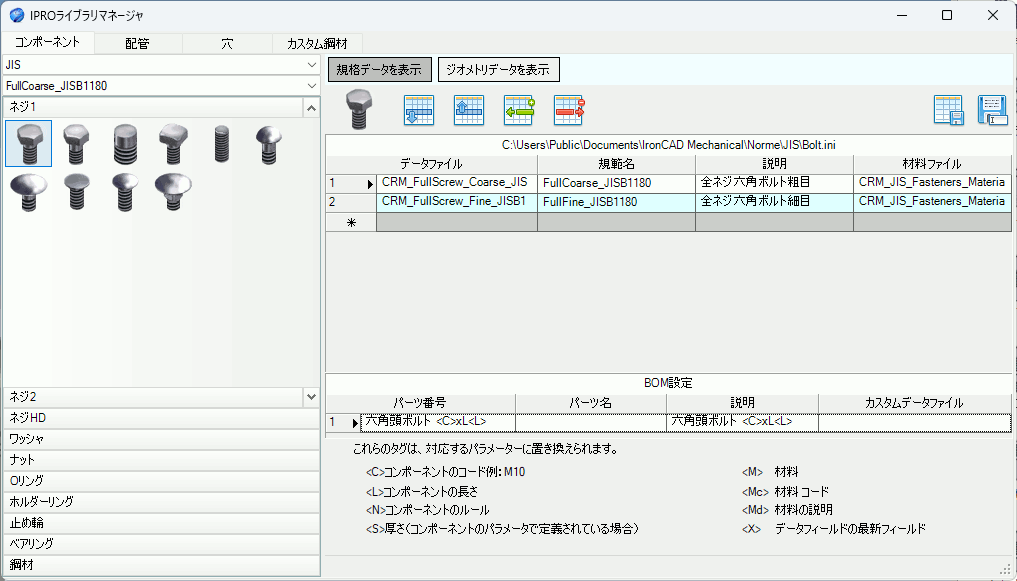Select the headless set screw thumbnail
1017x581 pixels.
221,143
